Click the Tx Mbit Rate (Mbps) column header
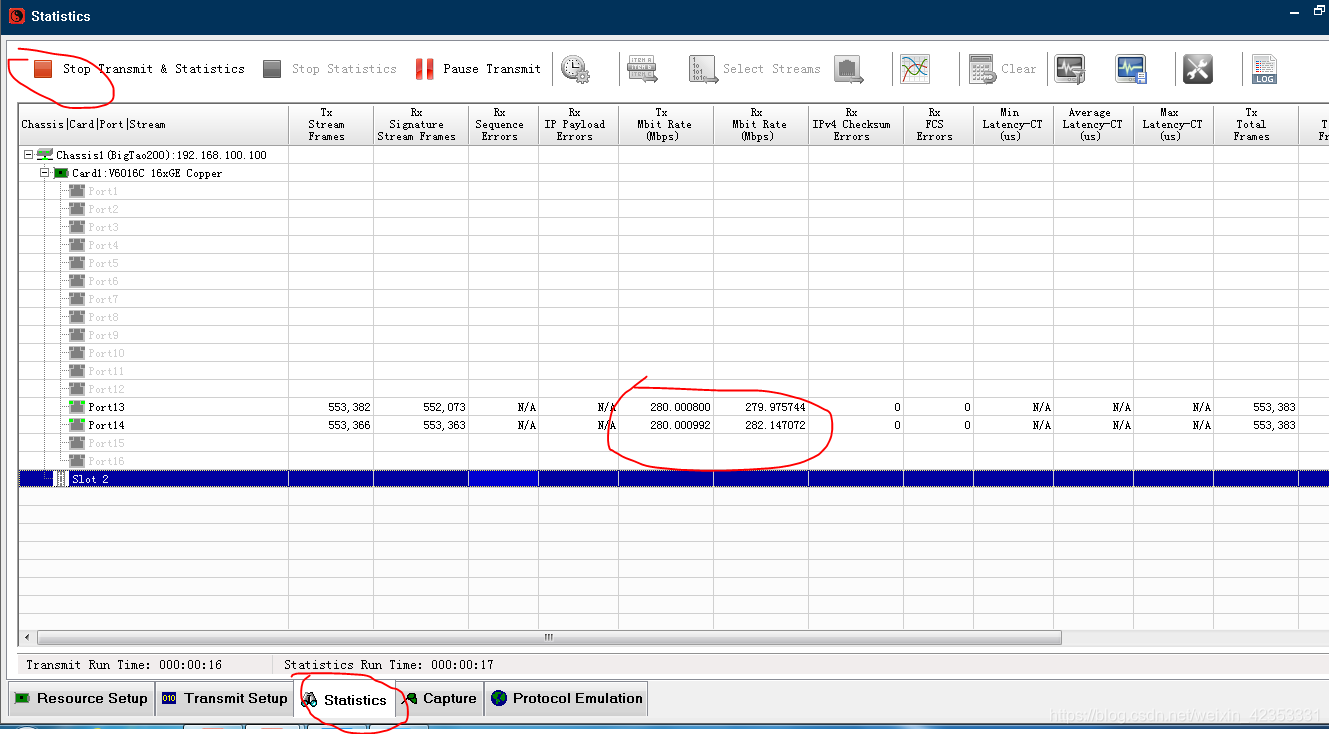 tap(666, 125)
